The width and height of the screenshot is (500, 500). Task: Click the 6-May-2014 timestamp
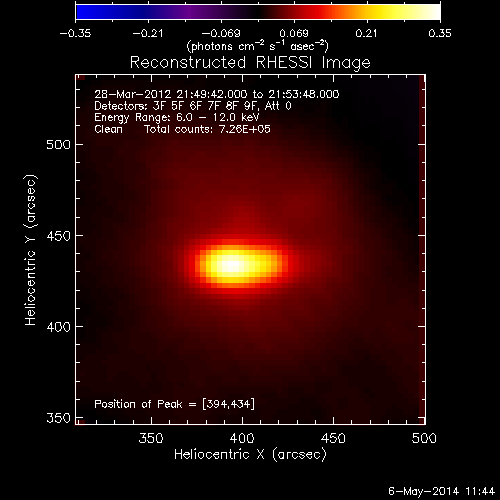tap(441, 491)
